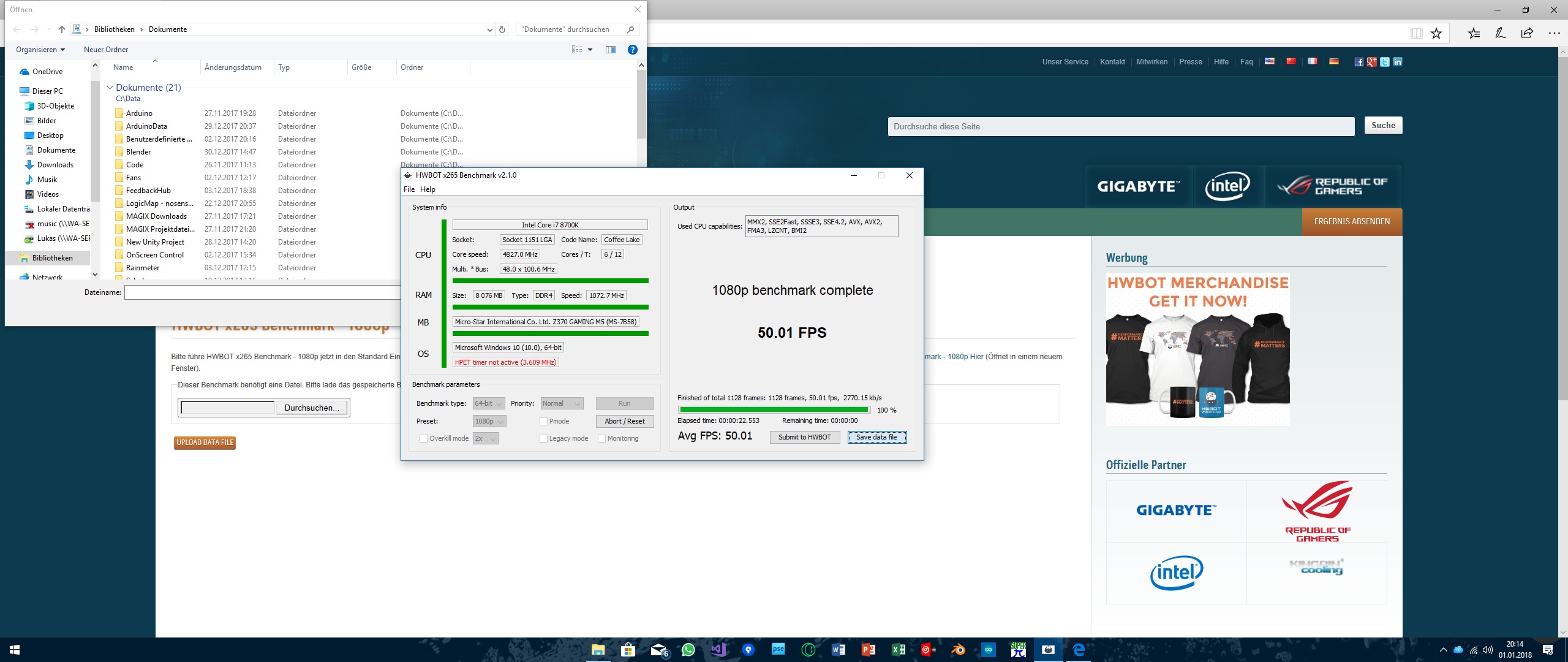Open the Windows Start menu
This screenshot has width=1568, height=662.
[x=15, y=650]
